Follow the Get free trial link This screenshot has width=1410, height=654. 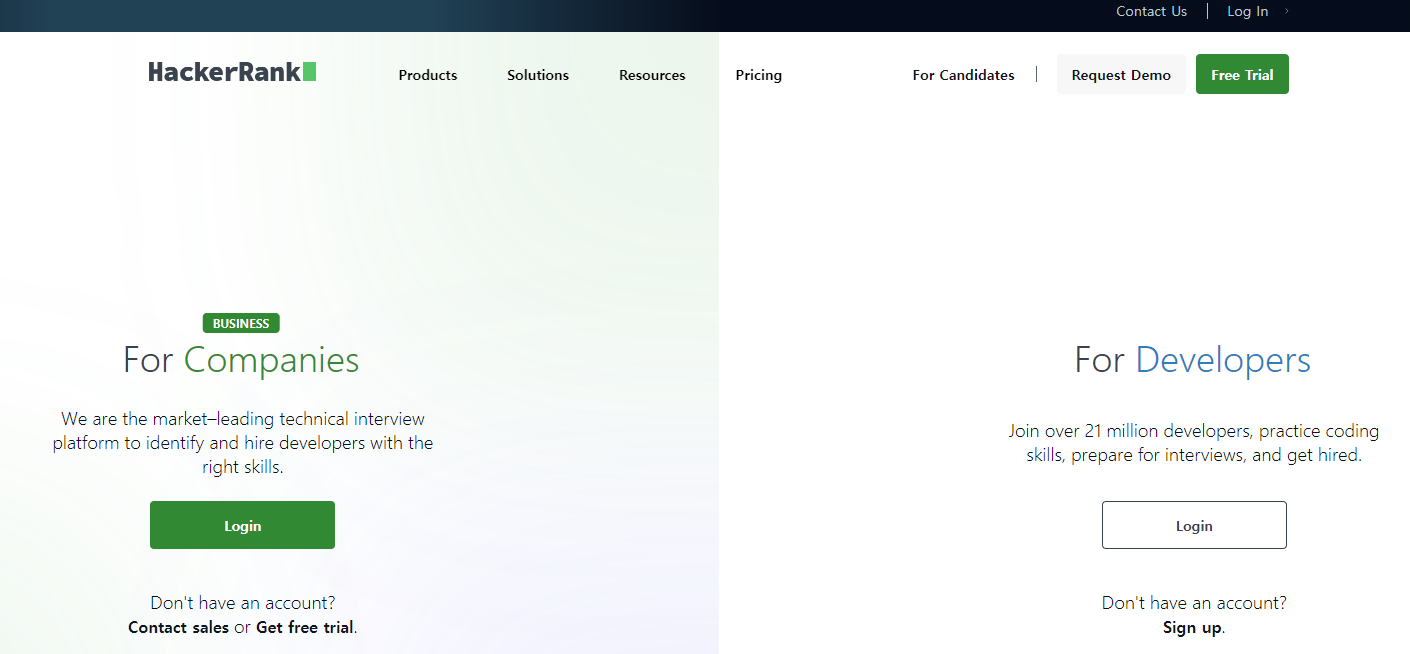coord(305,628)
